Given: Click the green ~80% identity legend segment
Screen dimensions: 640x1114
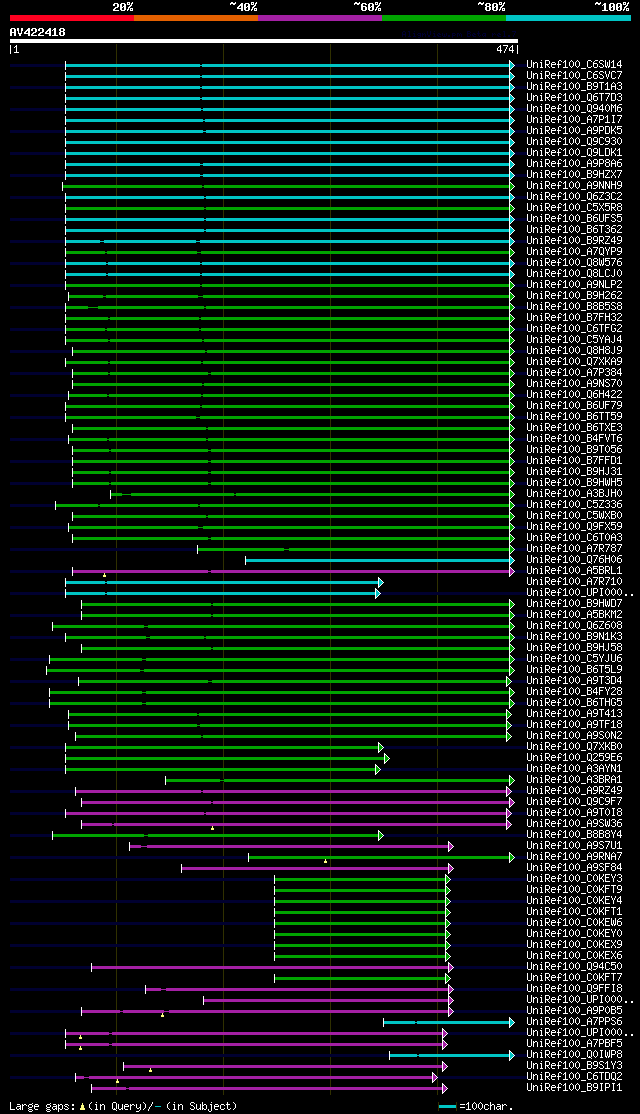Looking at the screenshot, I should click(x=444, y=18).
